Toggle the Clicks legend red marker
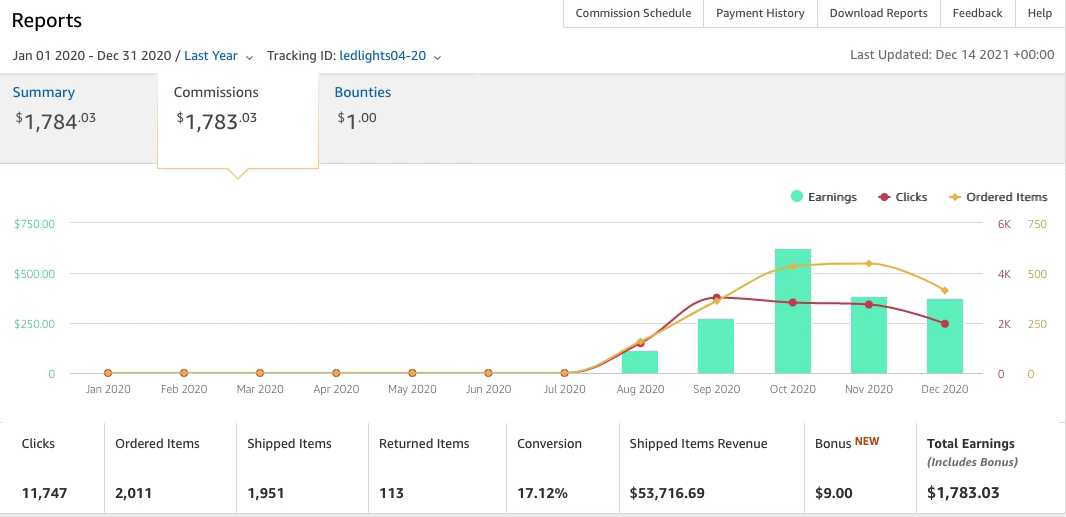Screen dimensions: 1066x517 [x=884, y=197]
